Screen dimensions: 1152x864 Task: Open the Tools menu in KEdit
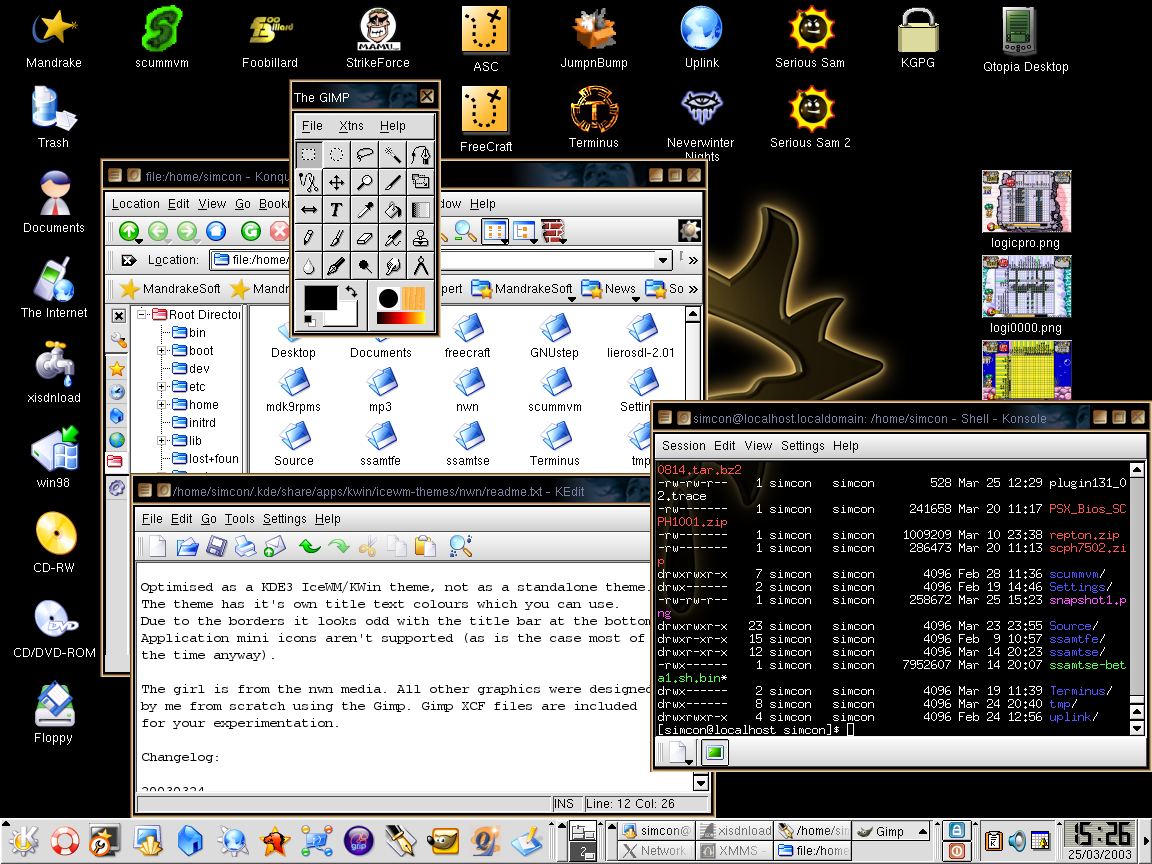[x=240, y=519]
